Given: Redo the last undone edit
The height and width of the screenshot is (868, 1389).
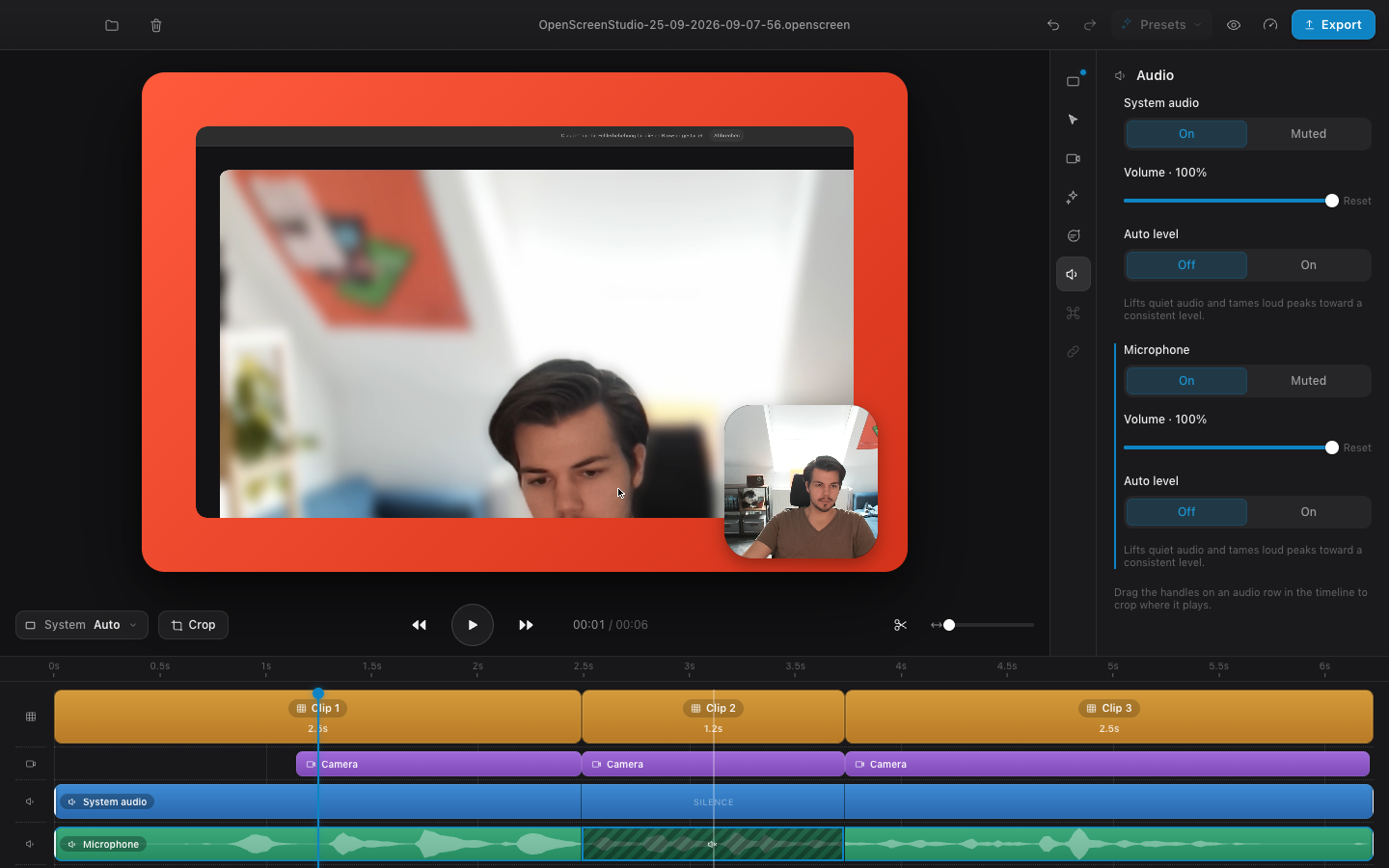Looking at the screenshot, I should 1090,25.
